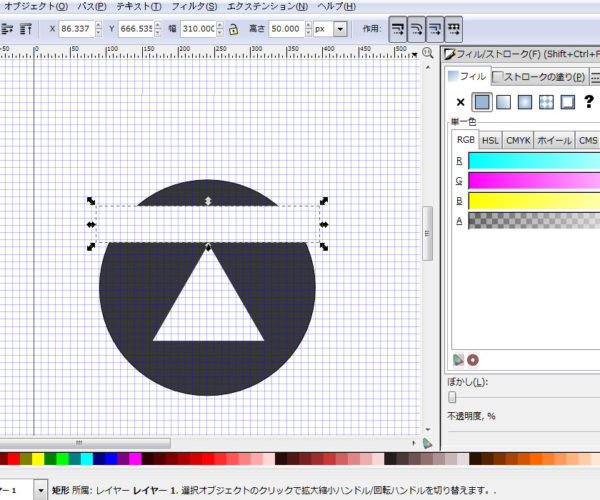Click the canvas scroll-up arrow

click(428, 68)
